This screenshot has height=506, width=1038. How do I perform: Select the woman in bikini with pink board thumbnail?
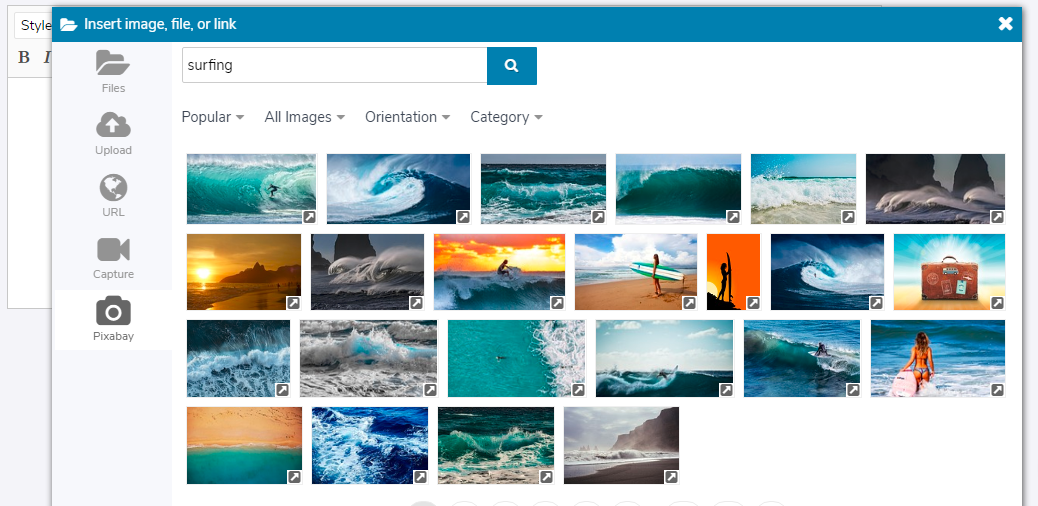click(937, 358)
